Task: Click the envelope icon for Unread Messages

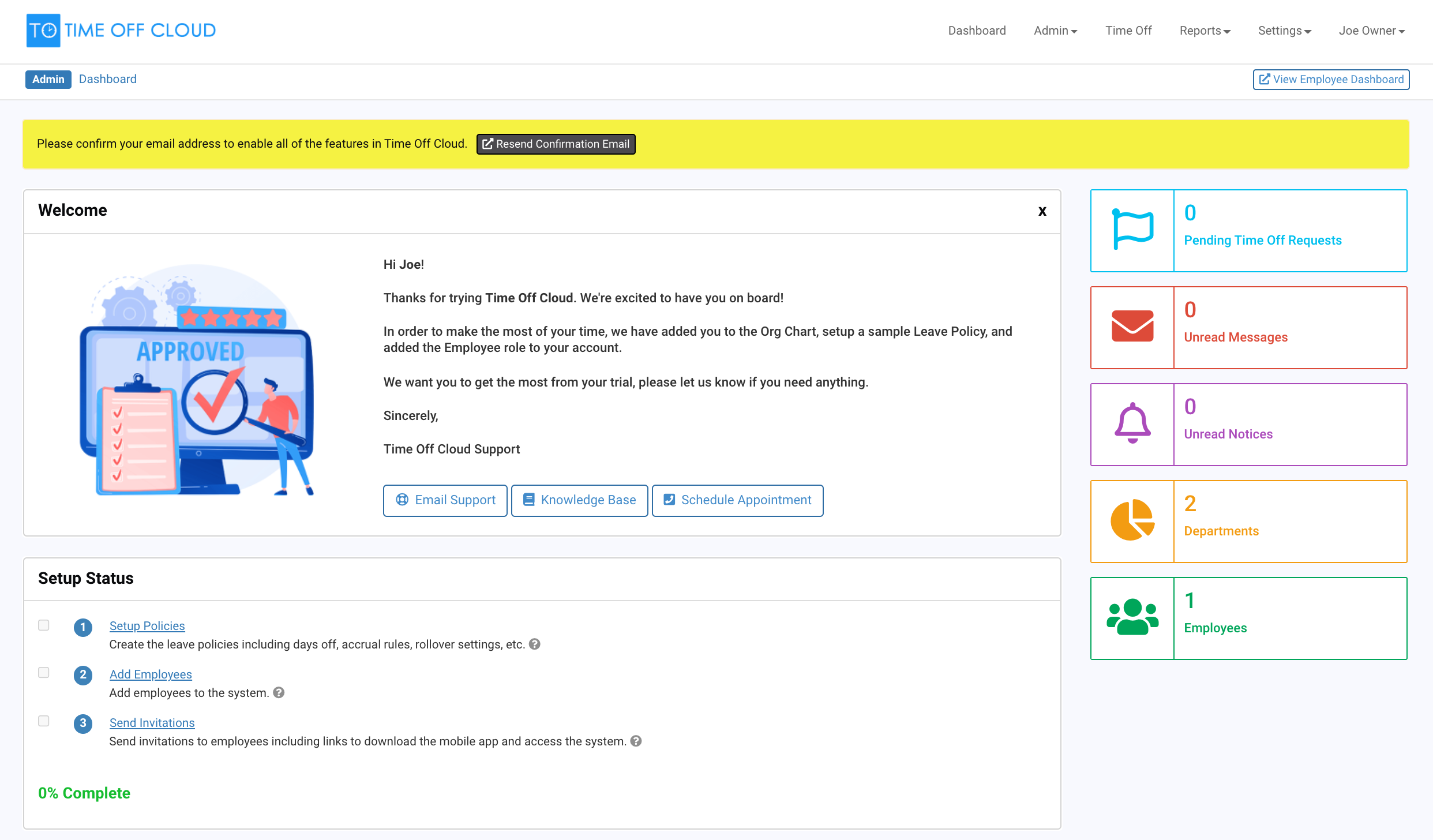Action: (x=1132, y=327)
